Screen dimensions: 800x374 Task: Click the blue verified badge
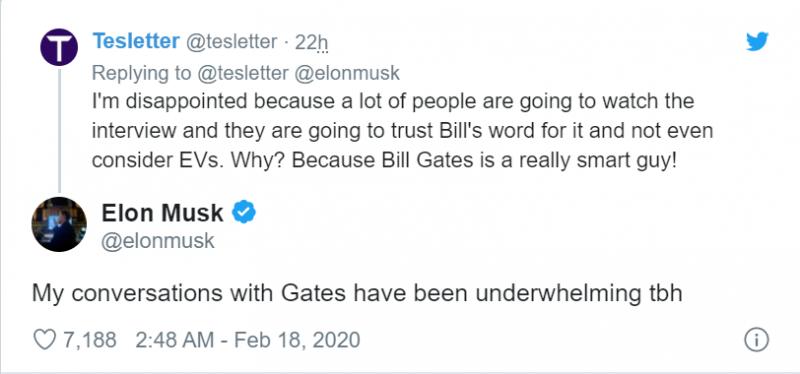(244, 212)
